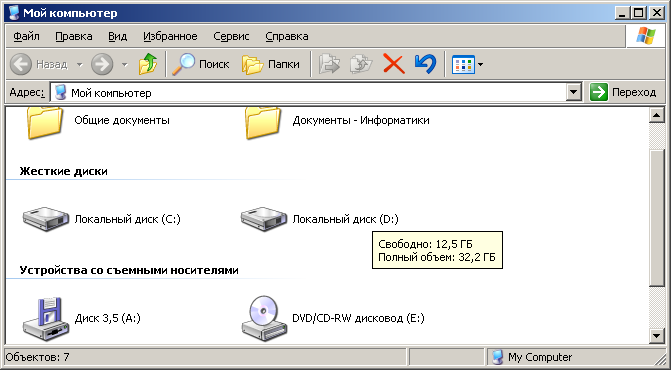The width and height of the screenshot is (671, 370).
Task: Maximize the Мой компьютер window
Action: coord(638,13)
